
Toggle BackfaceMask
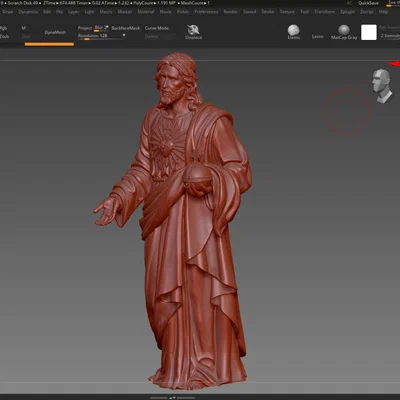coord(126,28)
